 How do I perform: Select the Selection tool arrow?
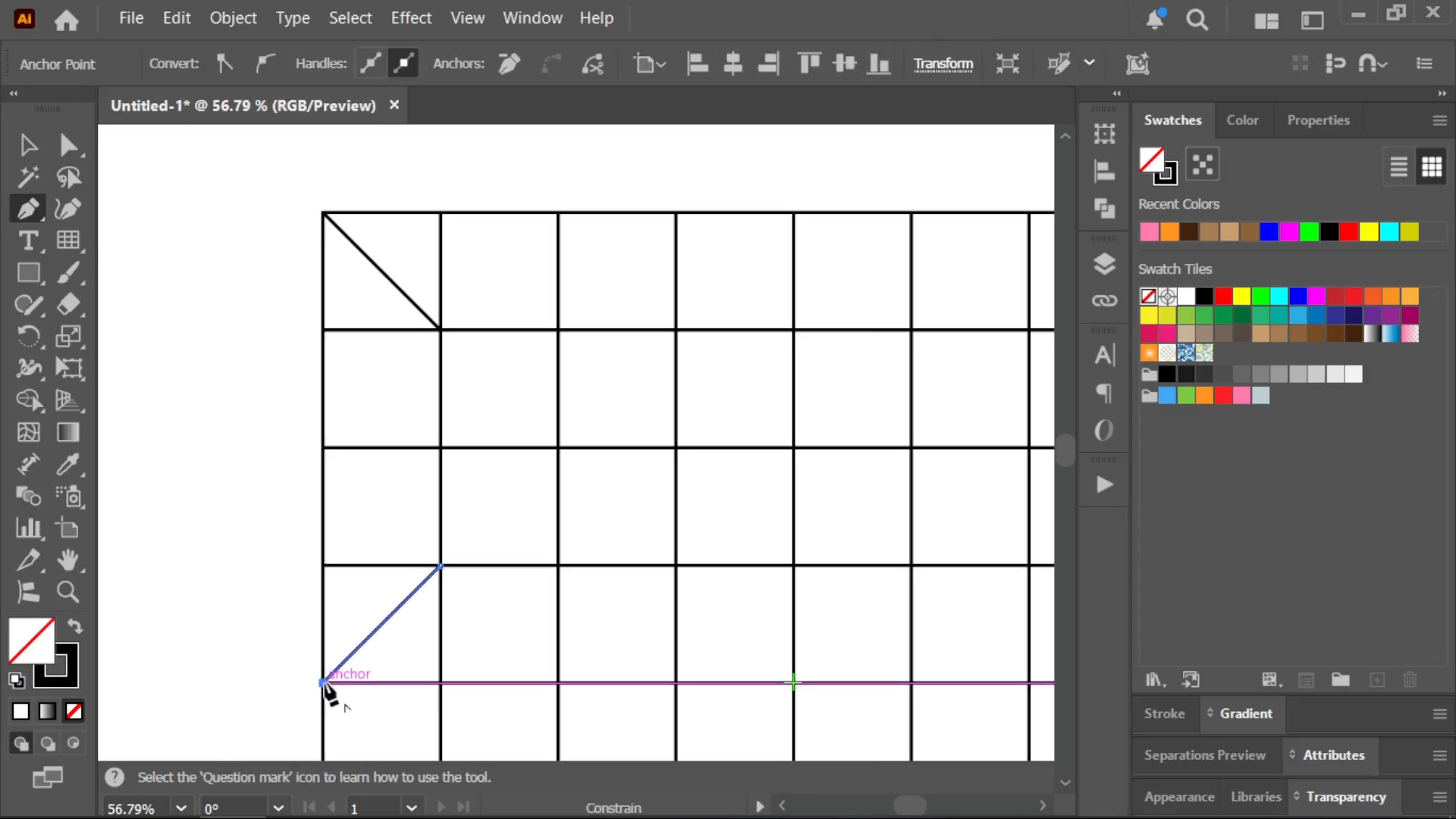(x=28, y=144)
